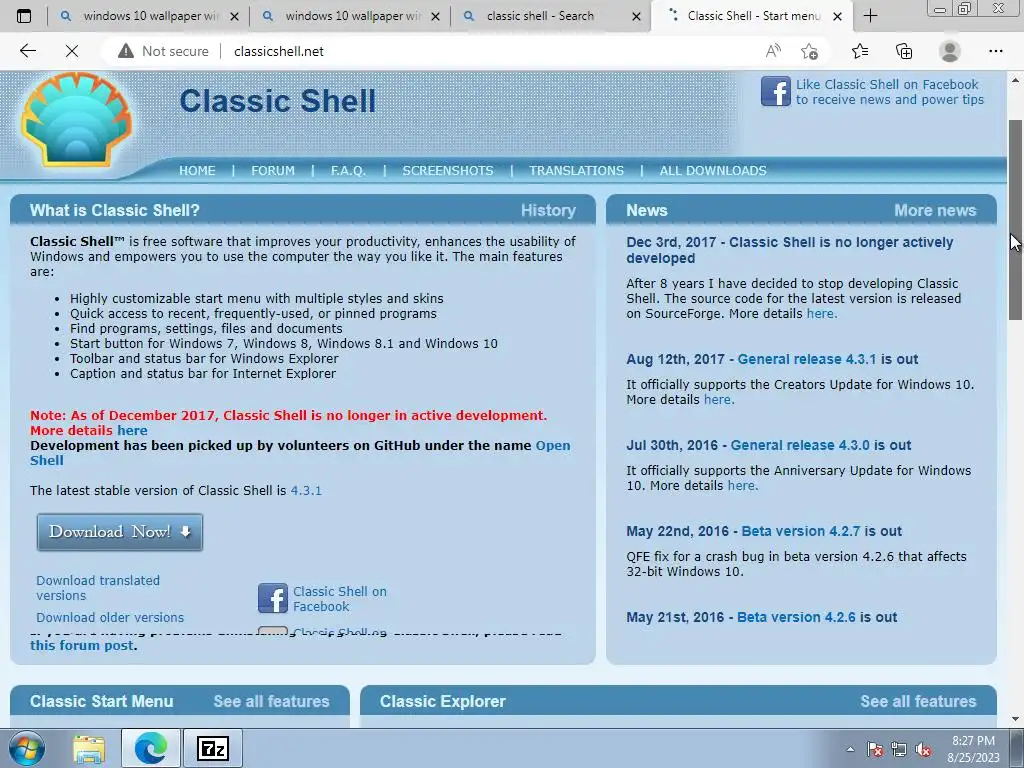Open Windows Start orb
Image resolution: width=1024 pixels, height=768 pixels.
click(x=27, y=748)
